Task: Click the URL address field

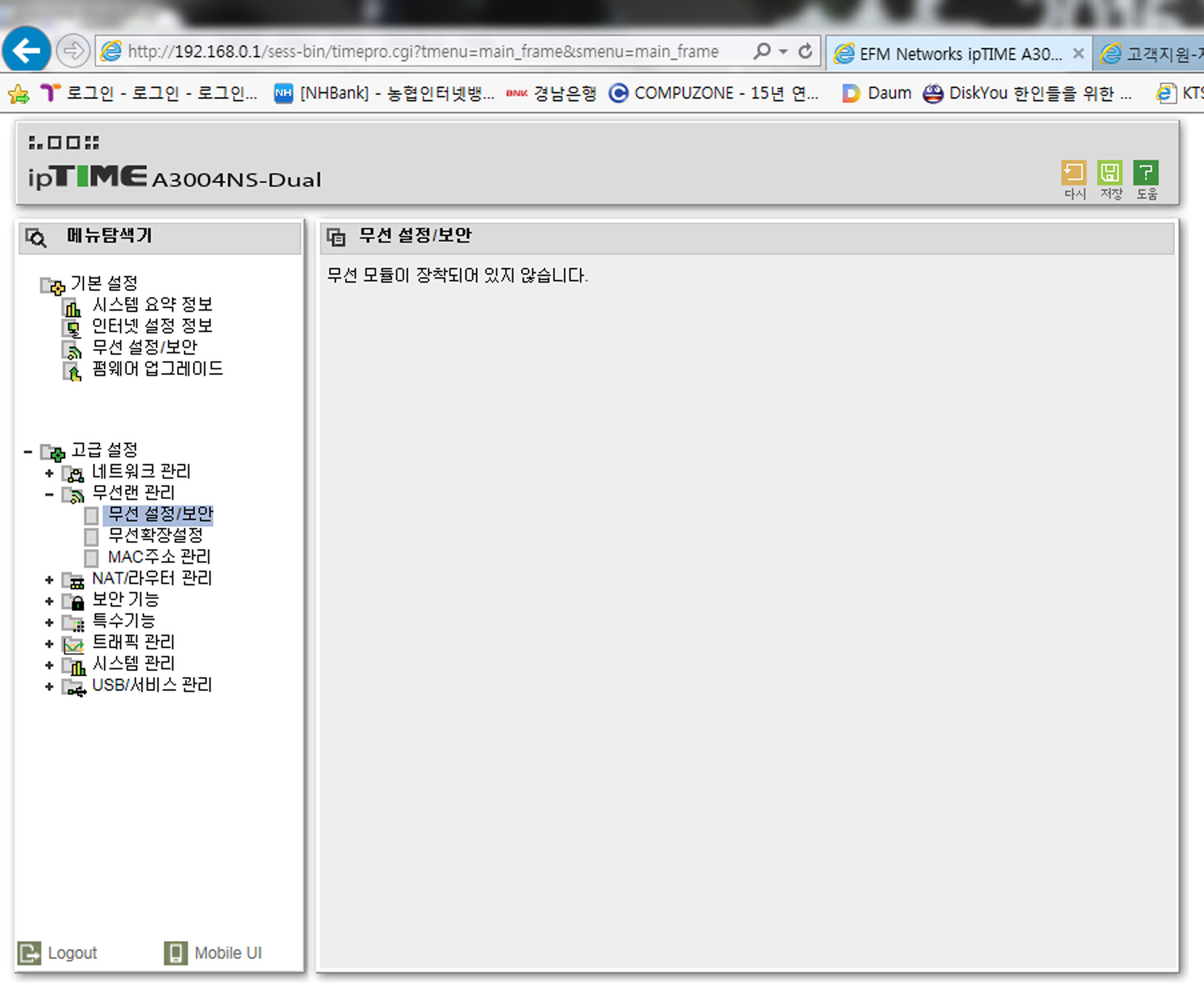Action: [x=423, y=52]
